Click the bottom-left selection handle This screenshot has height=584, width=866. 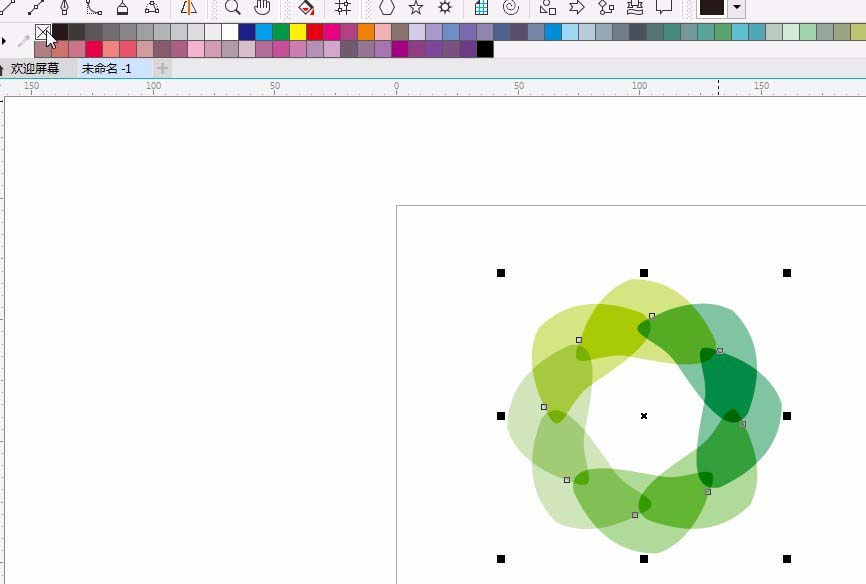pos(501,559)
